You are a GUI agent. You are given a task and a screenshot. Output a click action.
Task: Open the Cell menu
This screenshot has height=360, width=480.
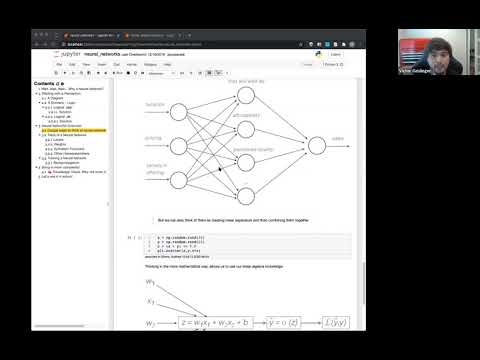(x=117, y=64)
